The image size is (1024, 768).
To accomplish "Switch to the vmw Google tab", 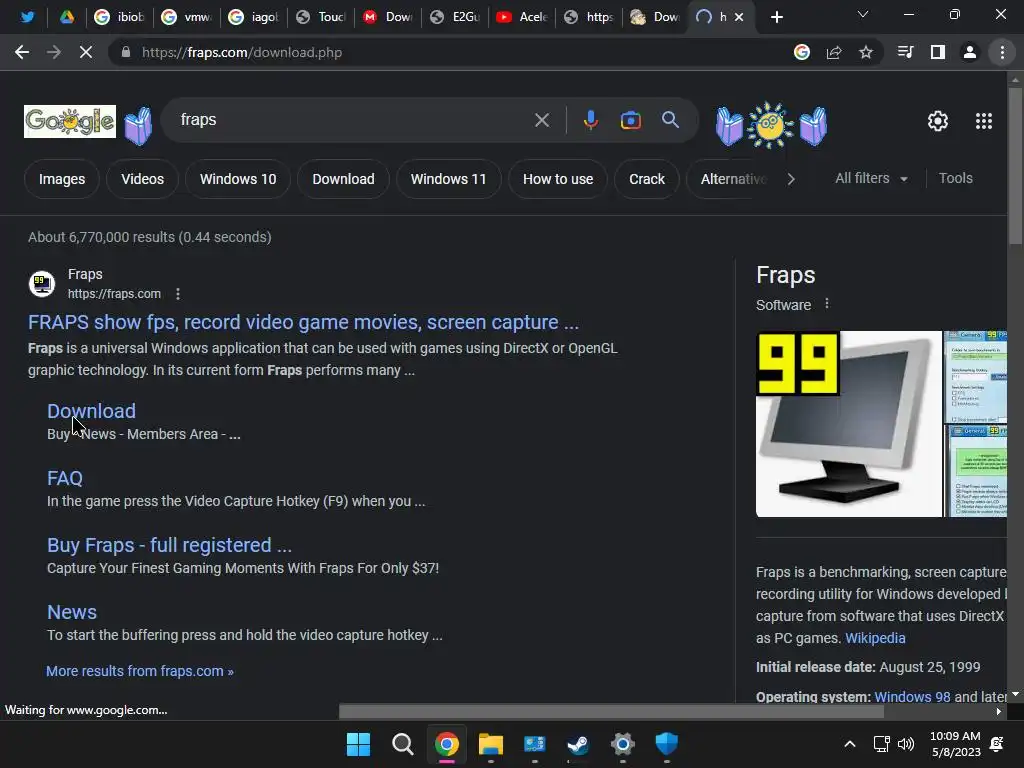I will coord(186,17).
